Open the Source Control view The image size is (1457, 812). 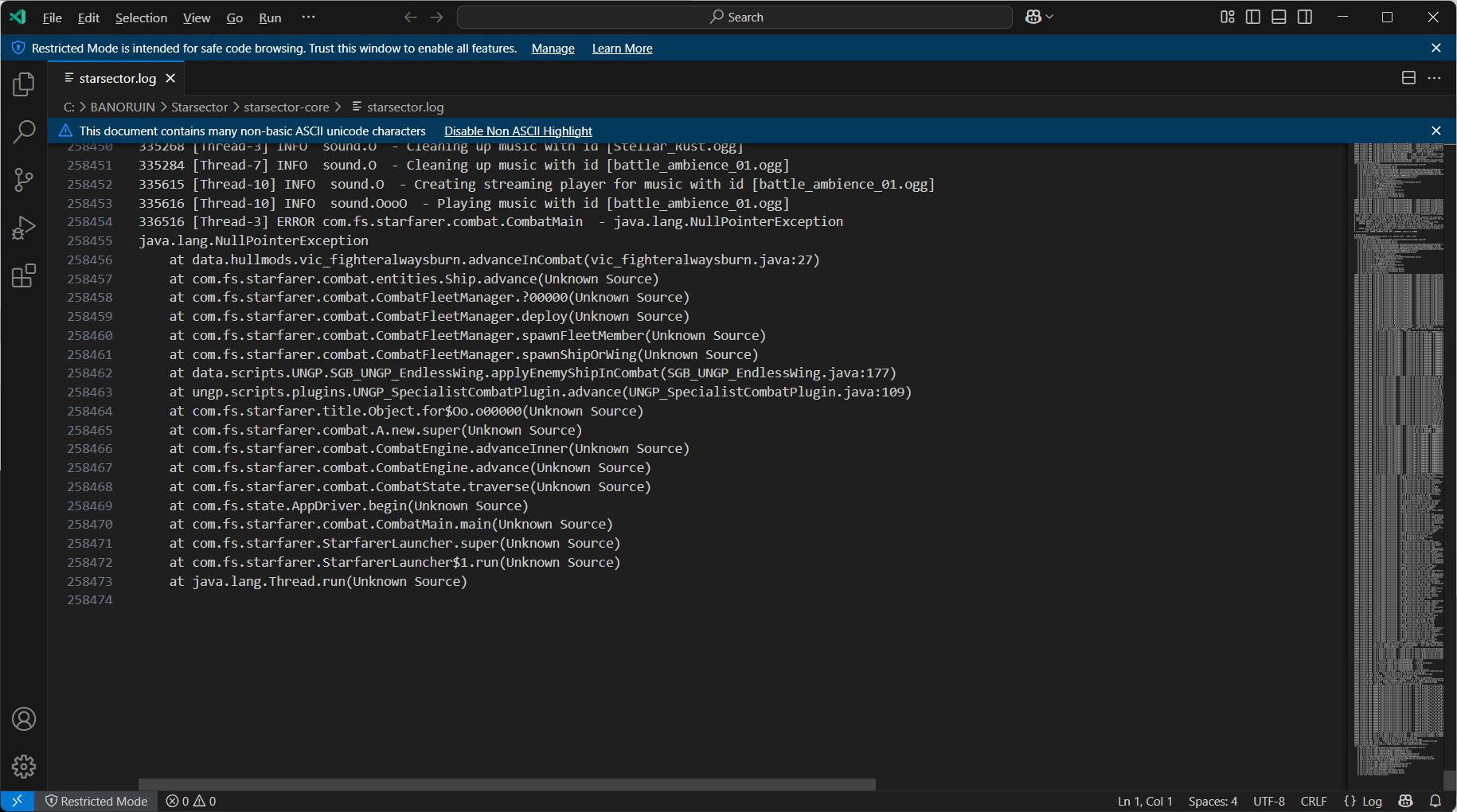coord(24,180)
